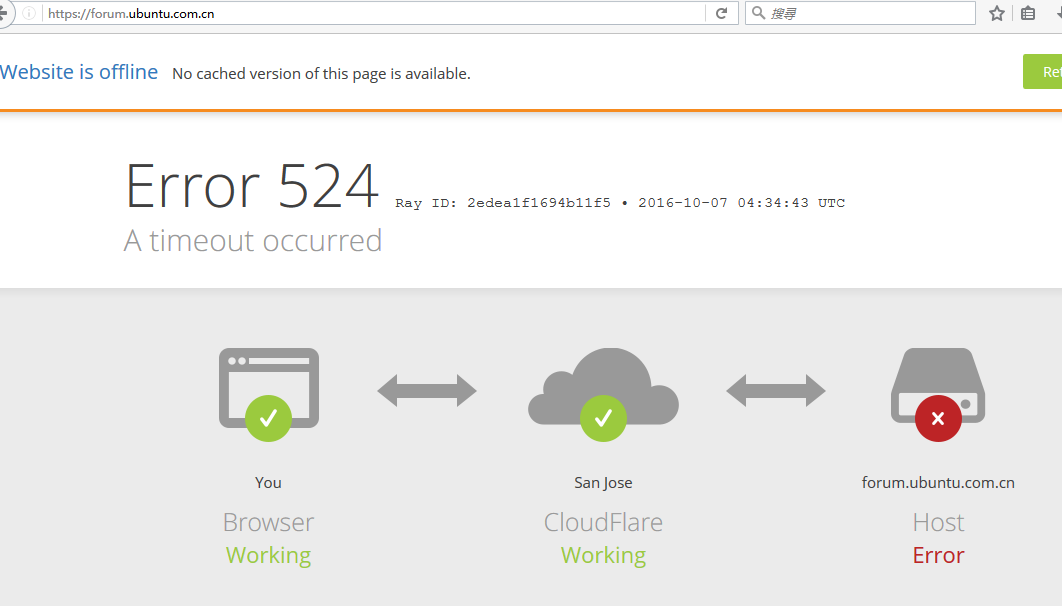Image resolution: width=1062 pixels, height=606 pixels.
Task: Click 'Working' status under Browser
Action: coord(268,556)
